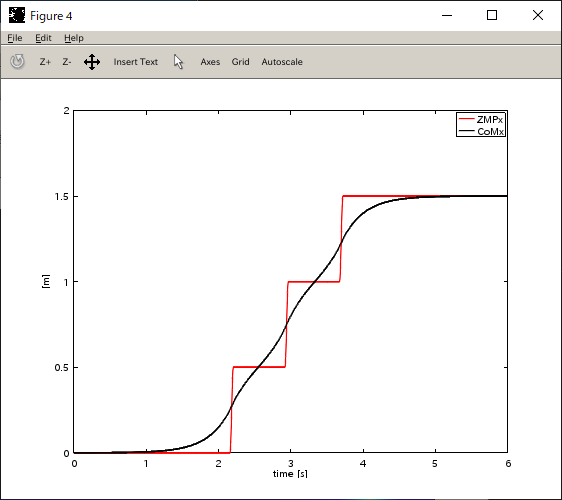562x500 pixels.
Task: Click the Autoscale button
Action: tap(282, 62)
